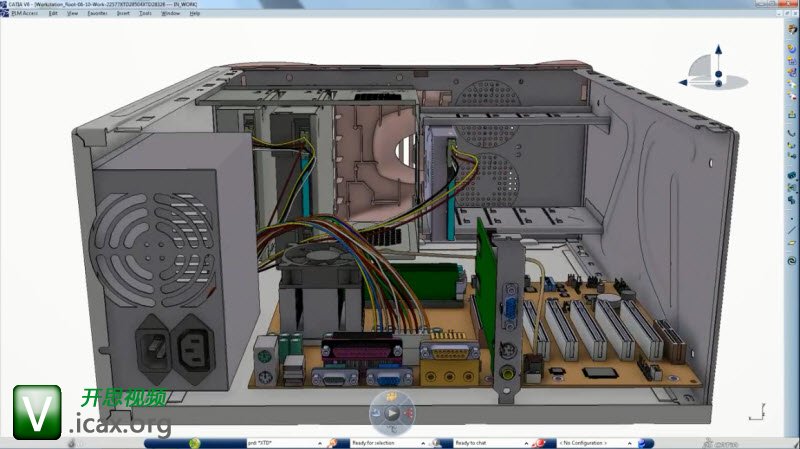The image size is (800, 449).
Task: Click the green box icon in right toolbar
Action: [791, 187]
